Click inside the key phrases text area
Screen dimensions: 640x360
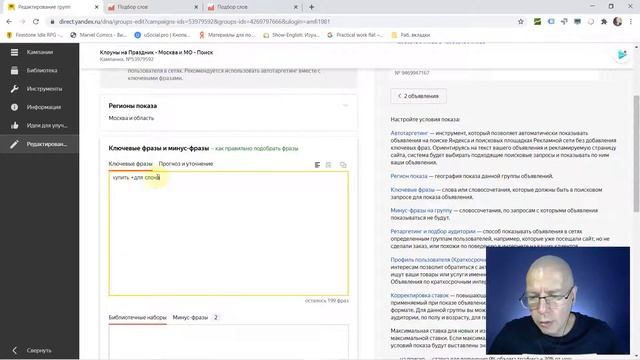[229, 233]
